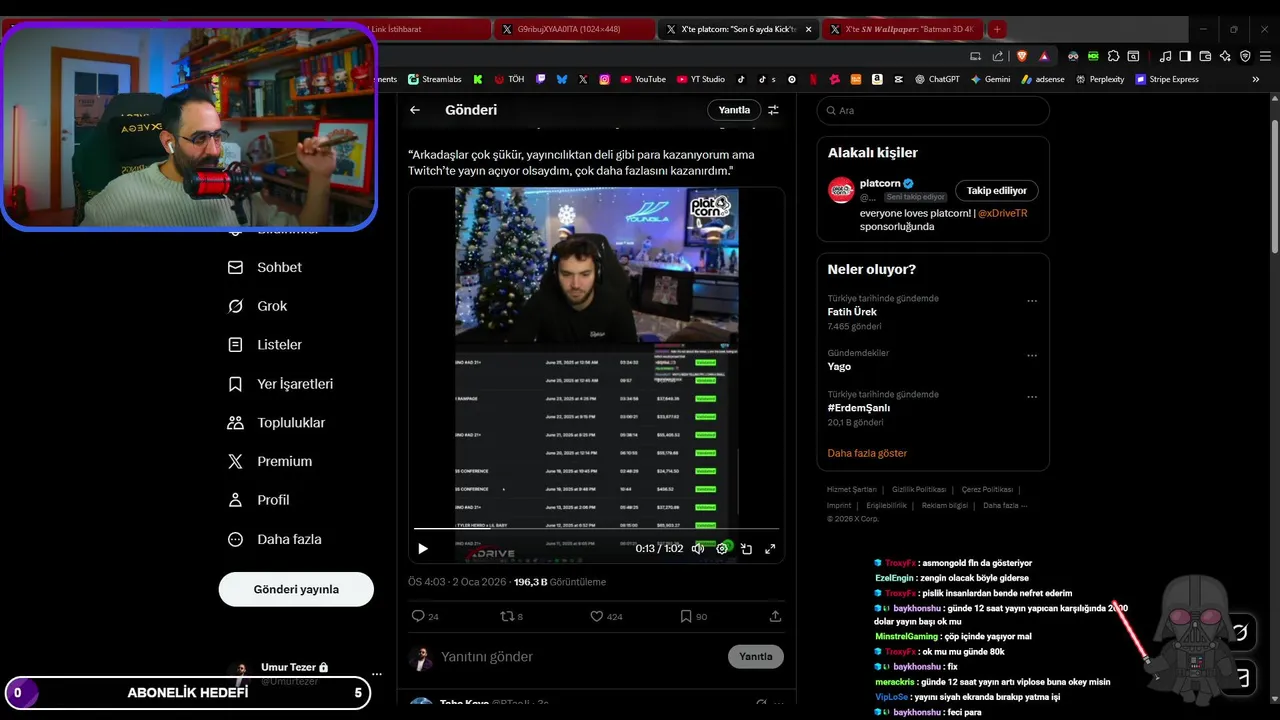Open the Streamlabs bookmark

[x=433, y=79]
